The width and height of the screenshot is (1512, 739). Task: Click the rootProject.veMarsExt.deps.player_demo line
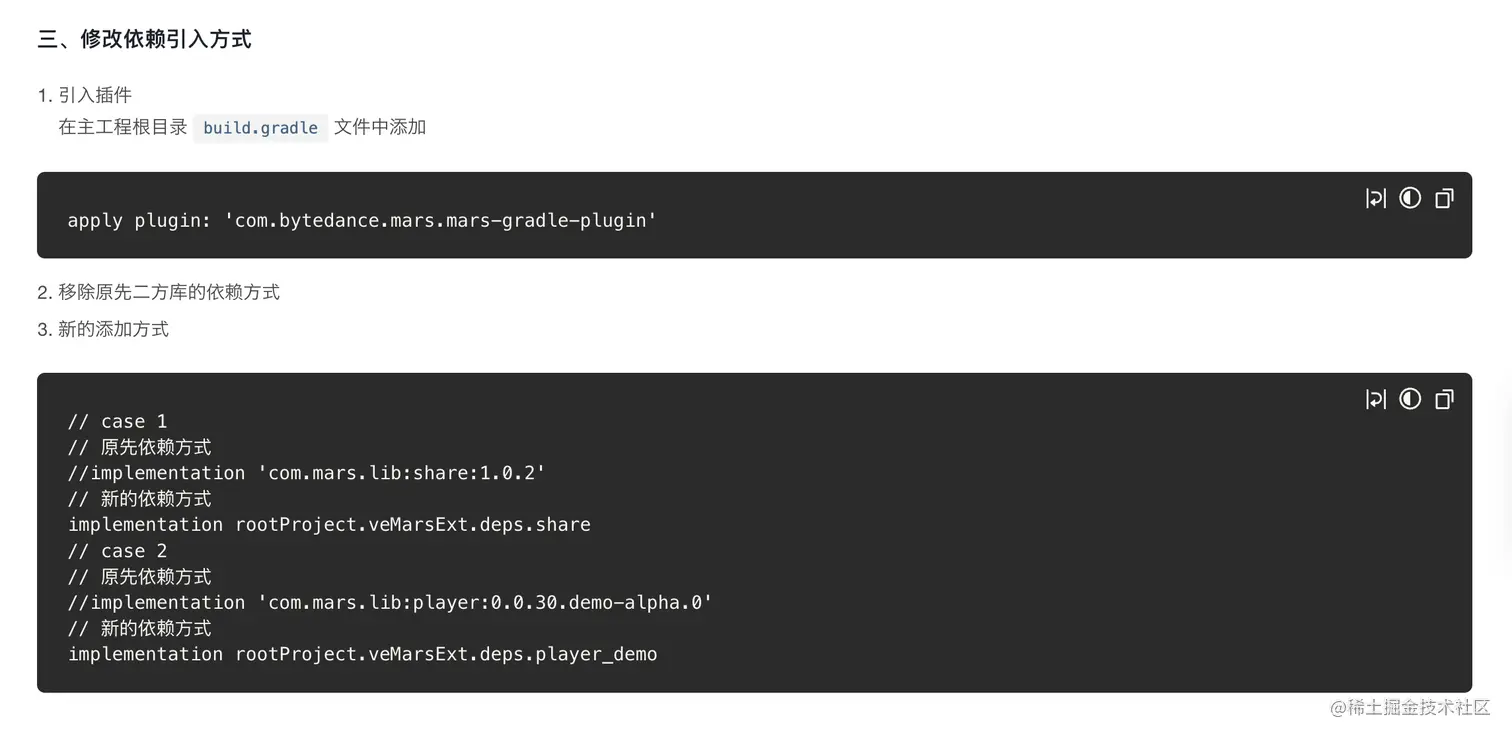362,655
